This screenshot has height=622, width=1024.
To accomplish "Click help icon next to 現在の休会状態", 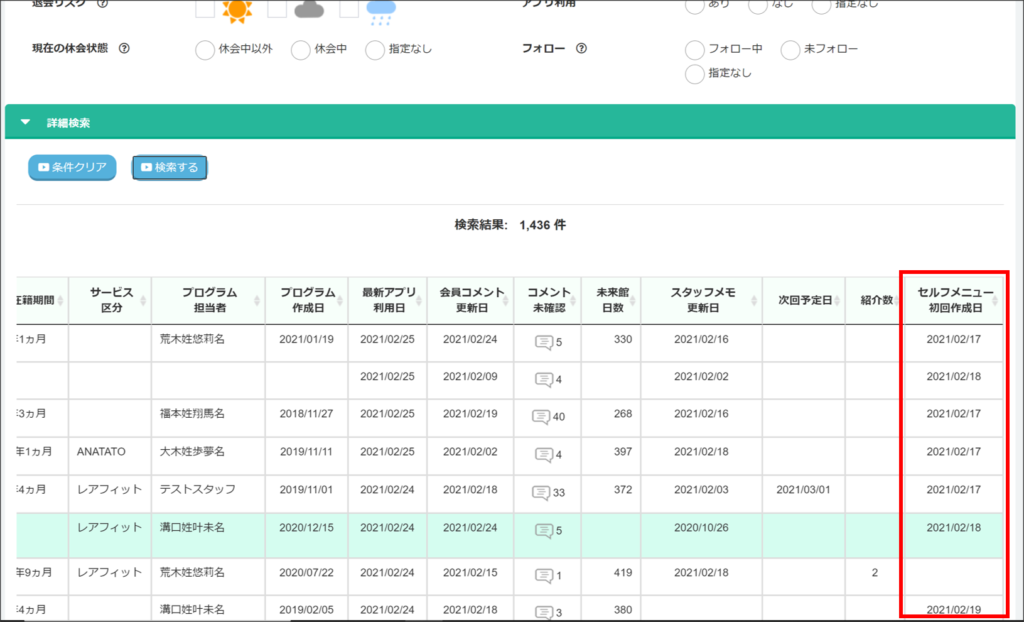I will coord(124,49).
